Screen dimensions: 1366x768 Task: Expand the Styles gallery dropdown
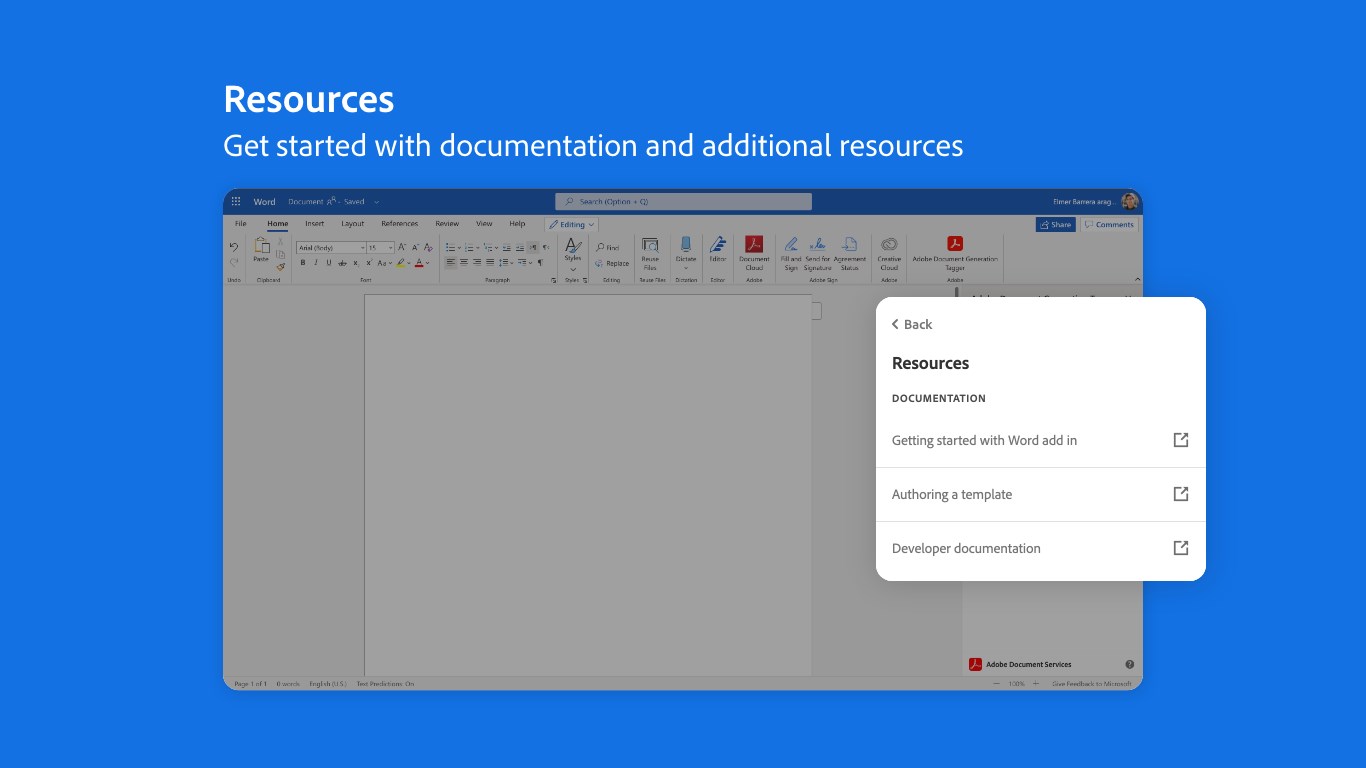click(x=573, y=269)
